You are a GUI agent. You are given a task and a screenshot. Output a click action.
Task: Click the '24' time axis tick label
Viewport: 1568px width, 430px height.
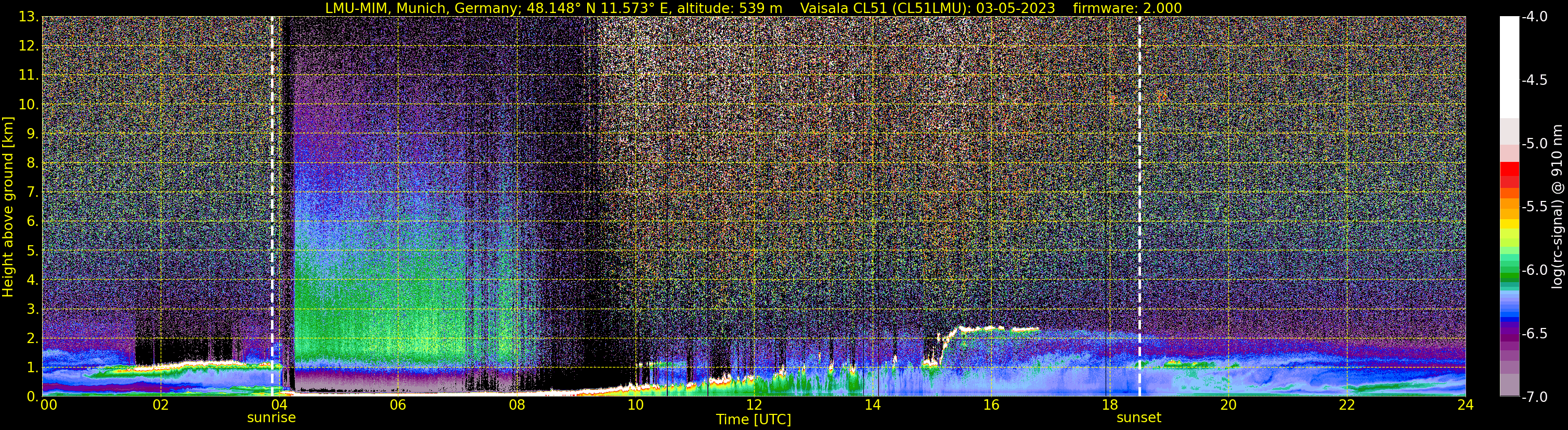pos(1466,405)
